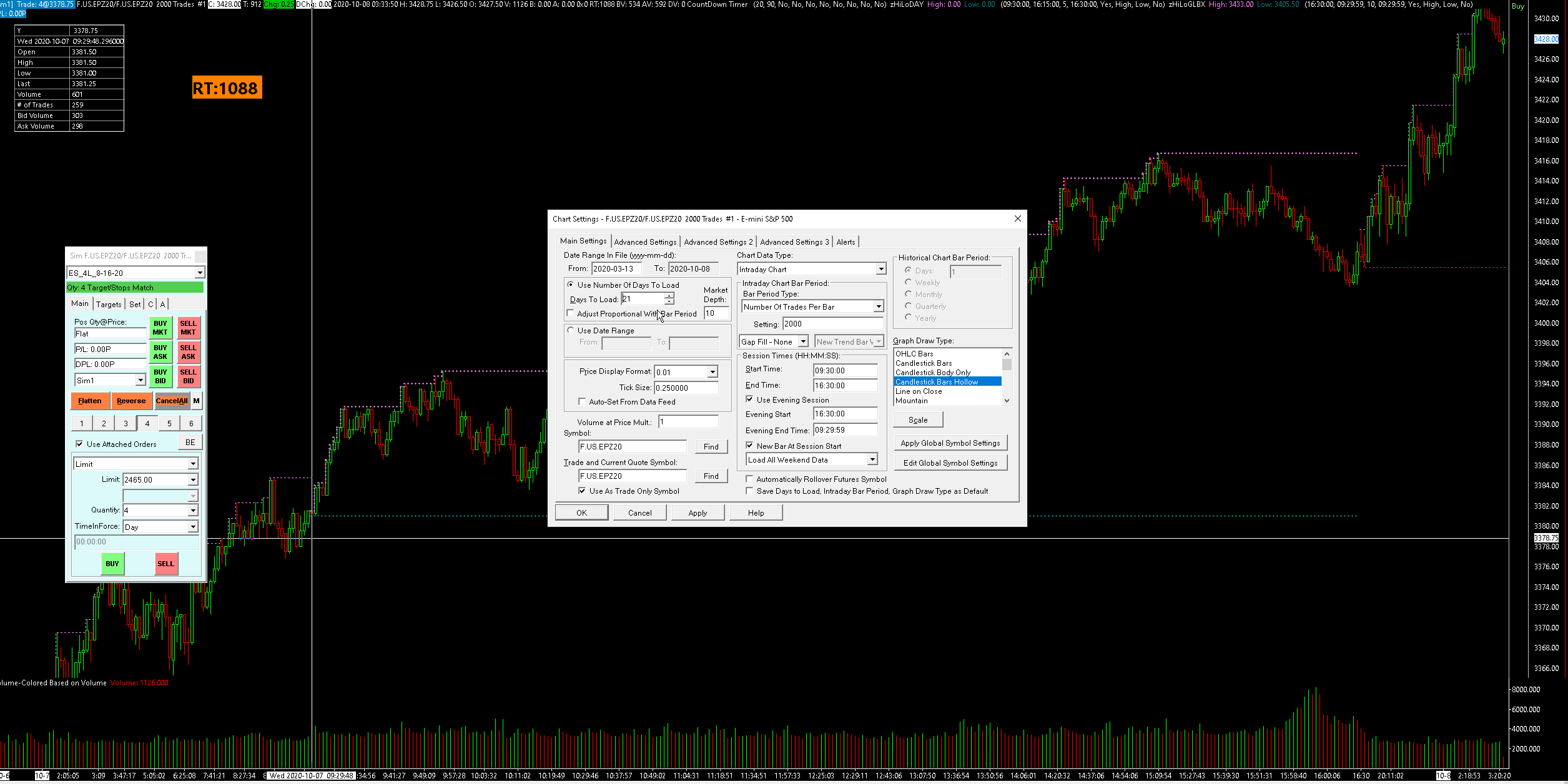Select Use Date Range radio button

571,330
